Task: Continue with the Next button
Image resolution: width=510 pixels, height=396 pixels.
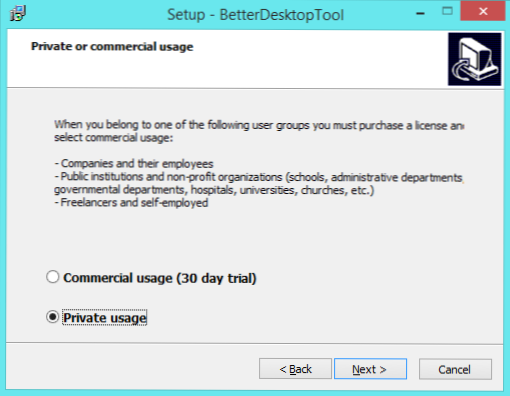Action: point(370,369)
